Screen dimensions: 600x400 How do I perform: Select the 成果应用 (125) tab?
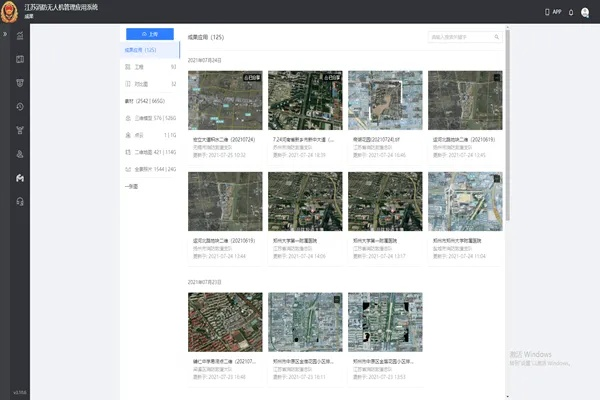click(142, 49)
